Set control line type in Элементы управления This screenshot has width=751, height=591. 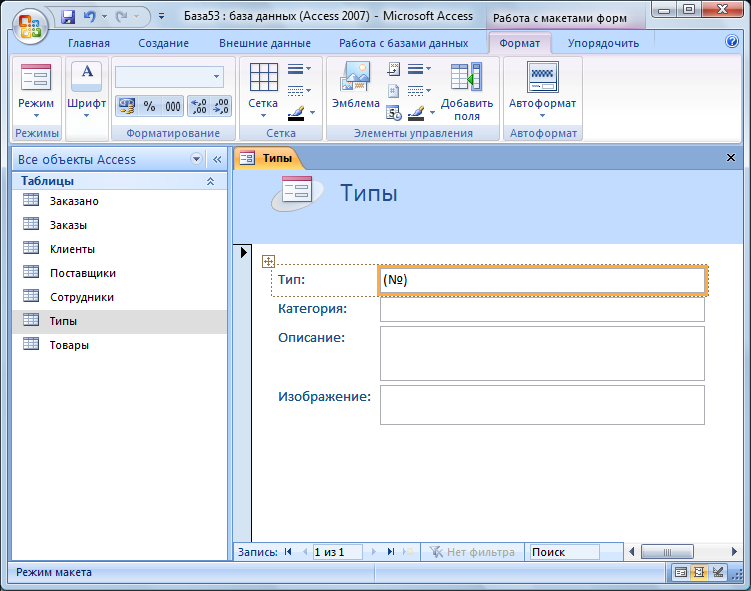tap(420, 90)
